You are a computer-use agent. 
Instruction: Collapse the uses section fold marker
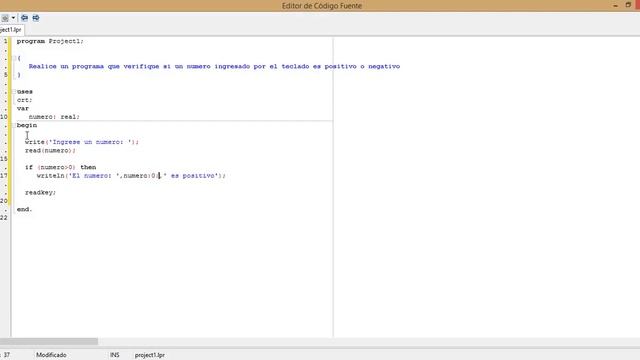coord(14,91)
